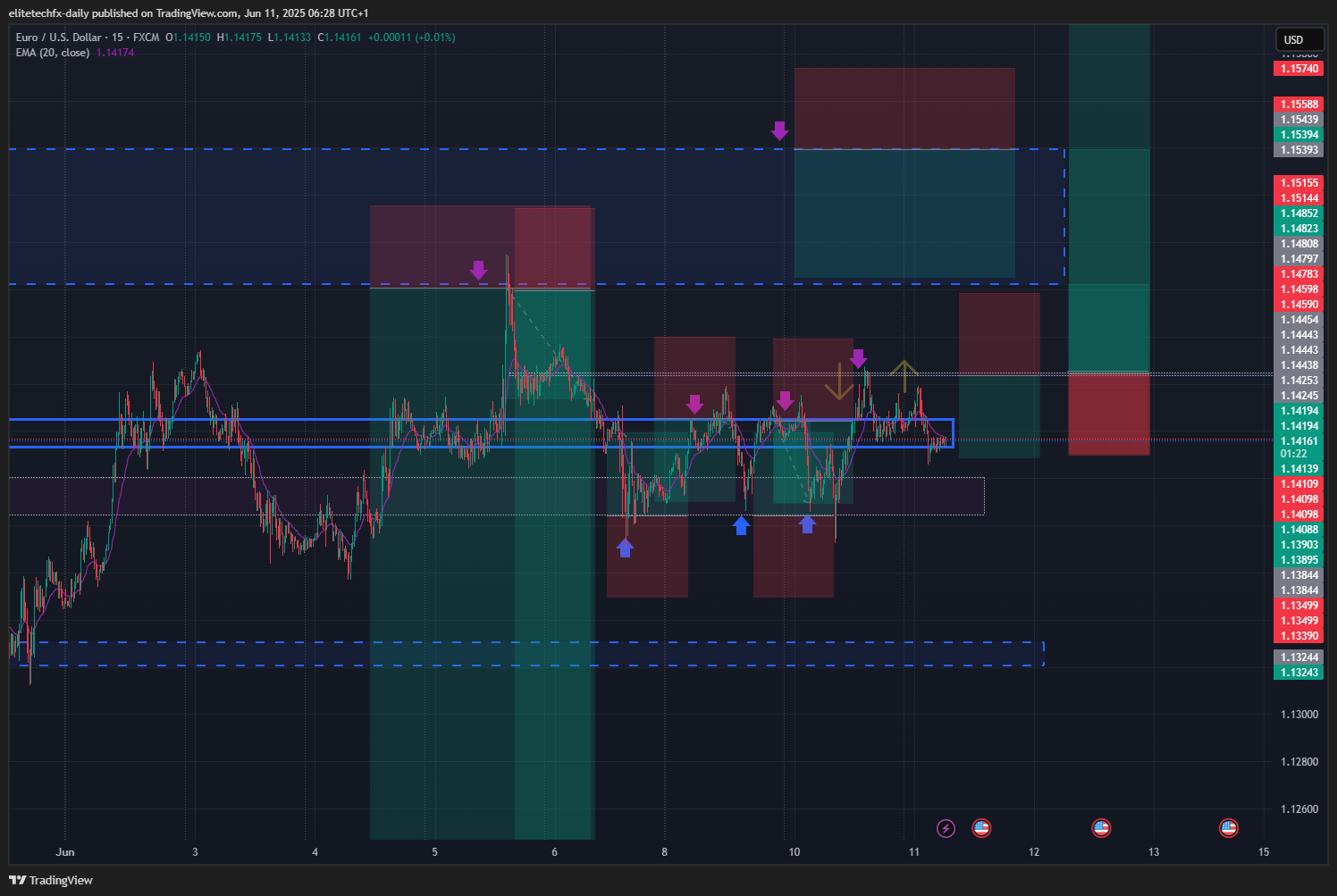Click the gray 1.15393 price label
Screen dimensions: 1337x896
point(1299,150)
